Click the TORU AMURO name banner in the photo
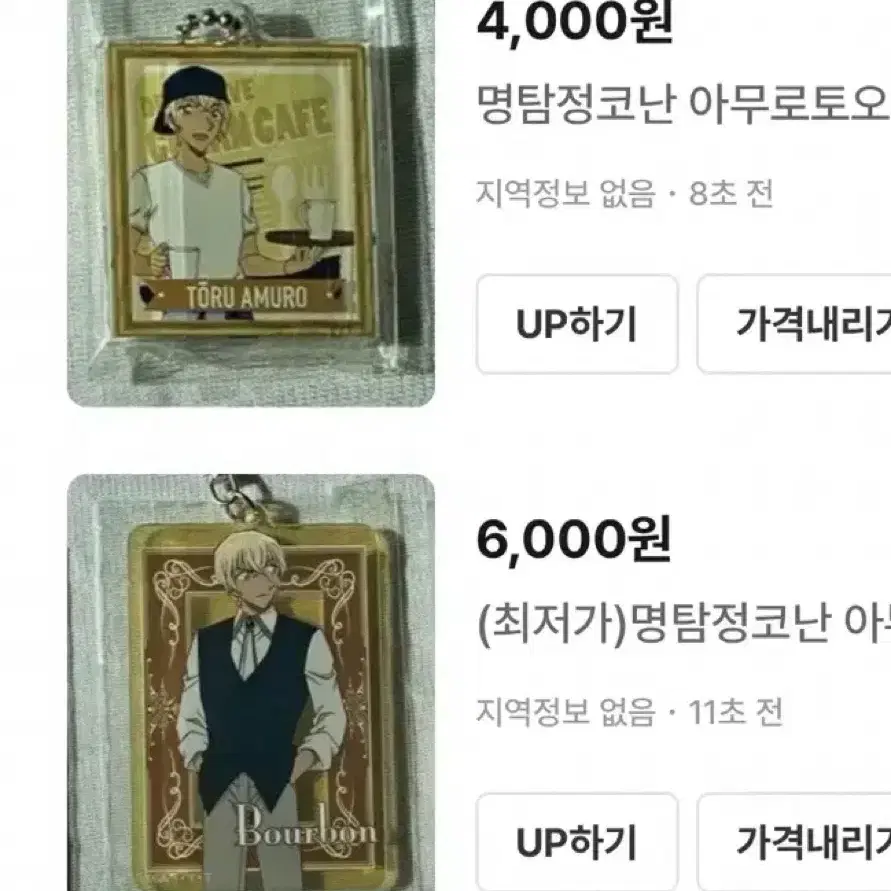The width and height of the screenshot is (891, 891). [x=246, y=296]
